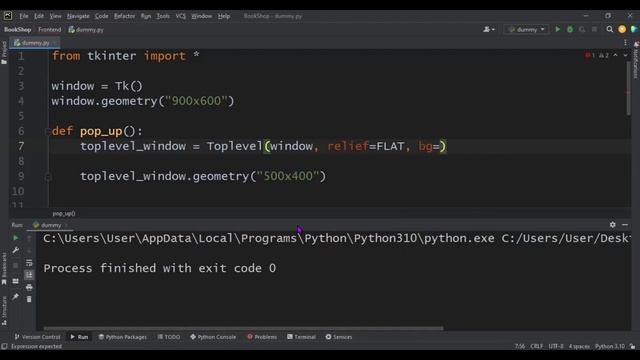Open the Problems tool window
640x360 pixels.
(x=262, y=337)
